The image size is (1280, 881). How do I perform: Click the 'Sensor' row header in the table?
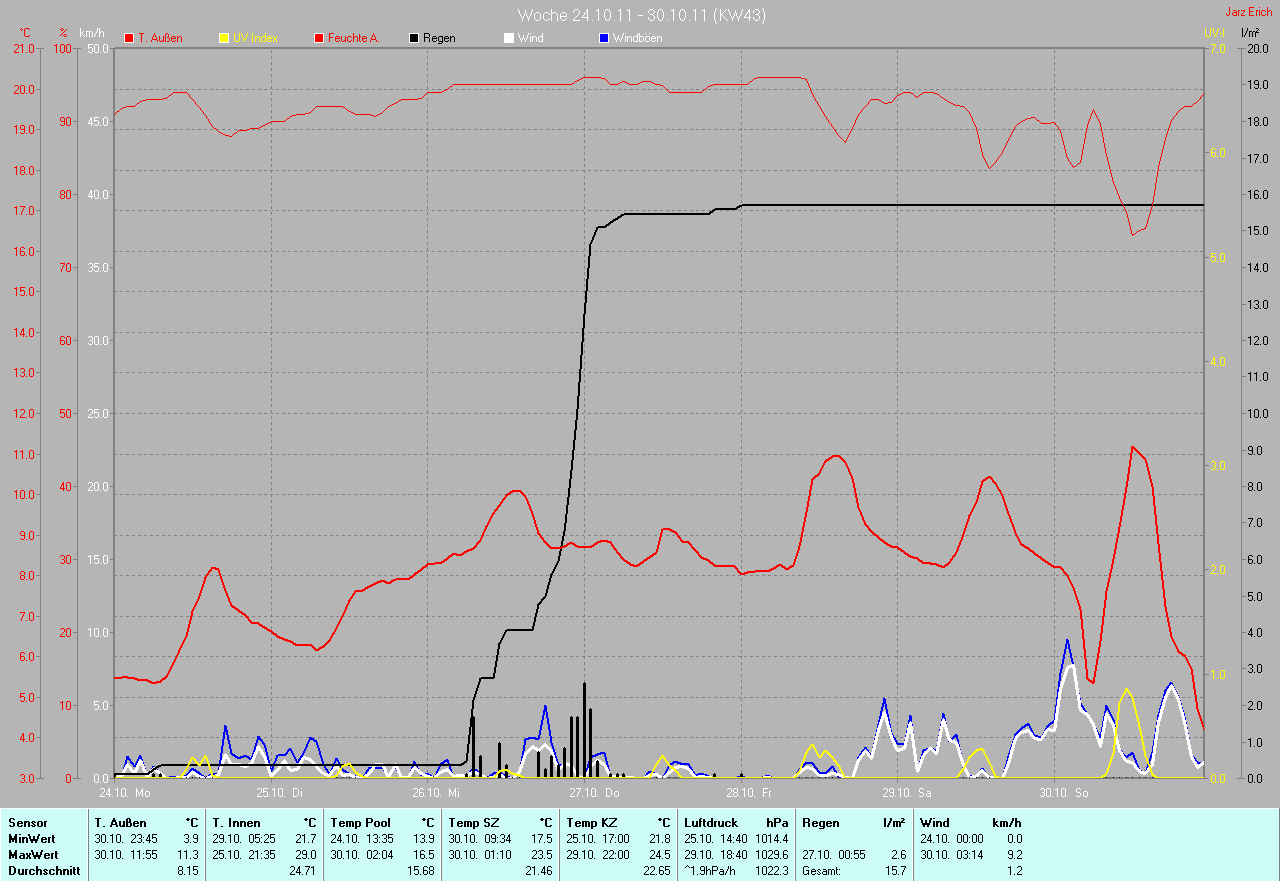pyautogui.click(x=27, y=822)
